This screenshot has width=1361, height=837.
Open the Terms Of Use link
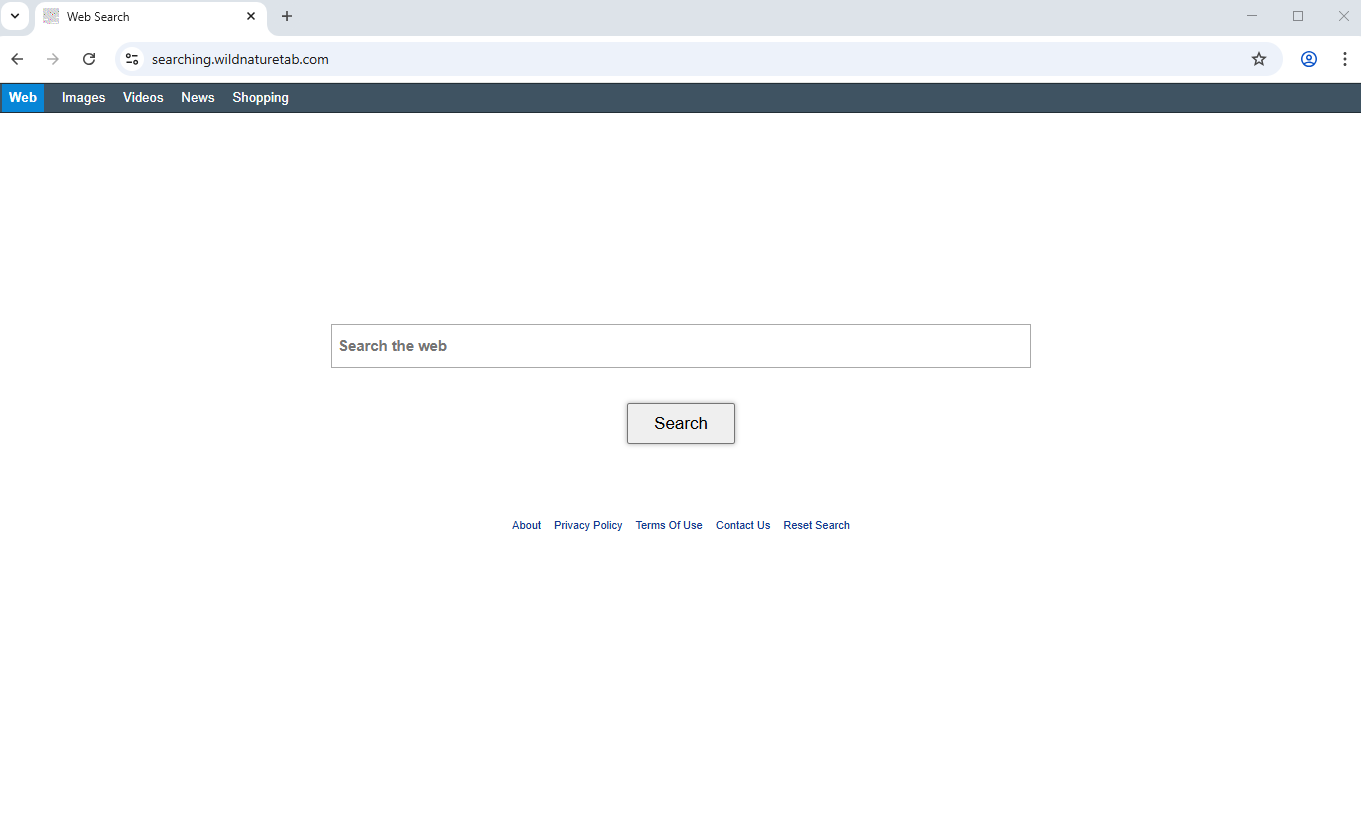[x=669, y=525]
